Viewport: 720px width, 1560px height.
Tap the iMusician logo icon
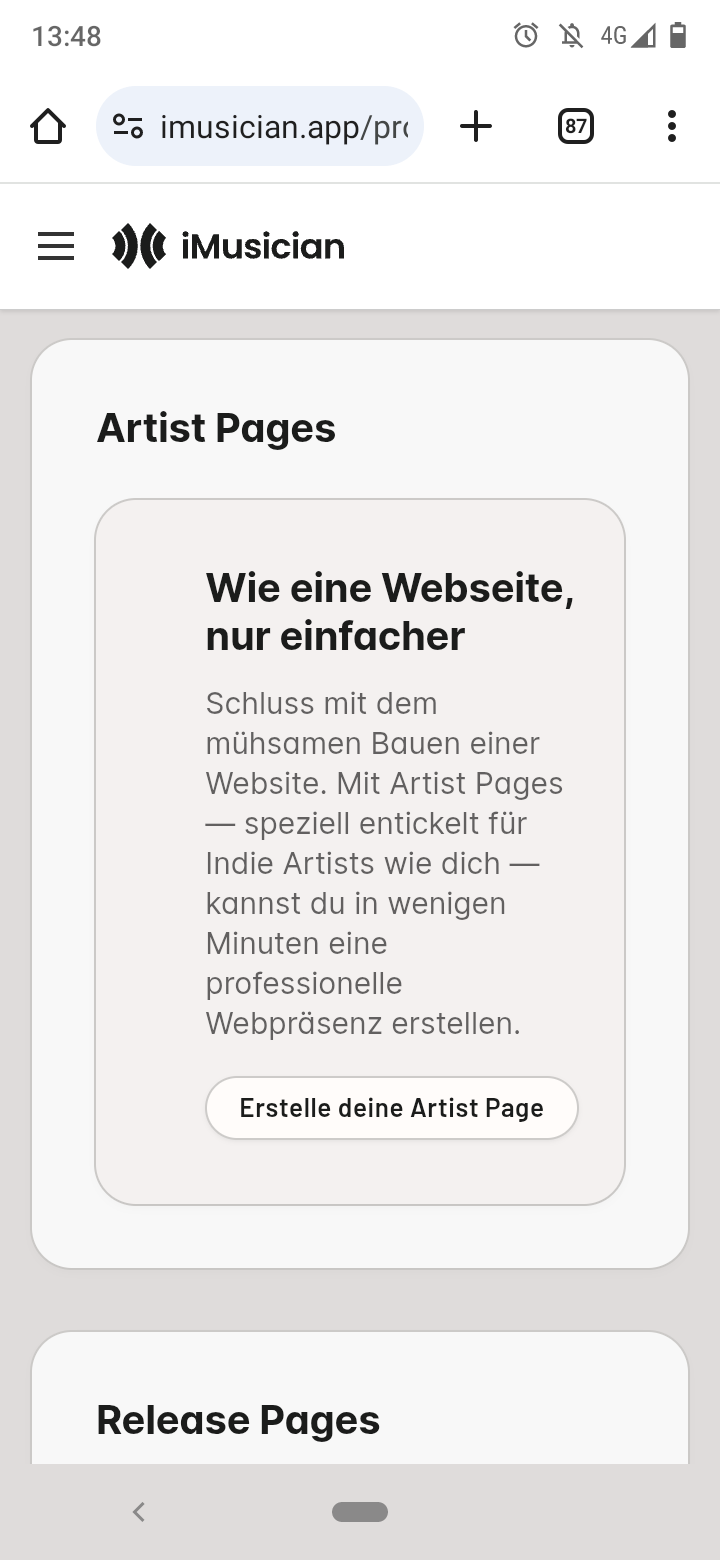click(139, 246)
